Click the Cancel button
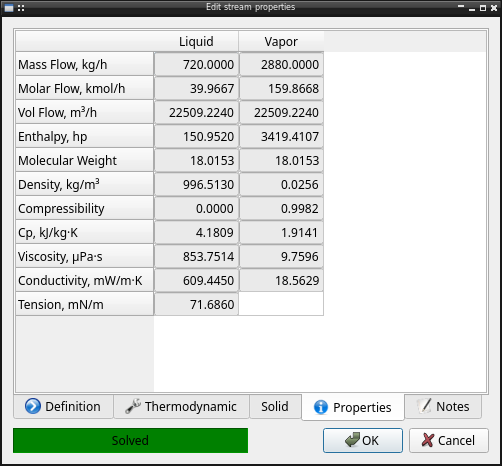The width and height of the screenshot is (502, 466). [x=449, y=440]
